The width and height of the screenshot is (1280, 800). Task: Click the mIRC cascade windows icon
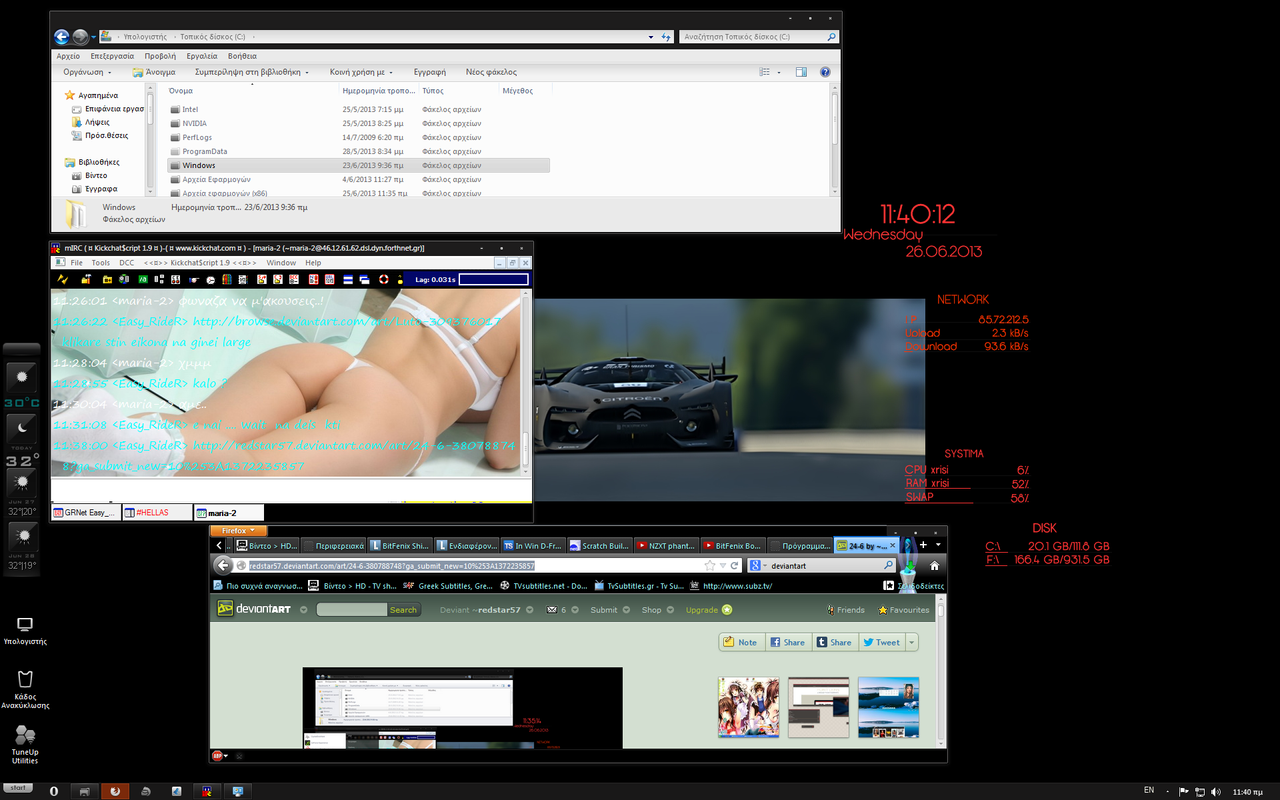coord(364,279)
